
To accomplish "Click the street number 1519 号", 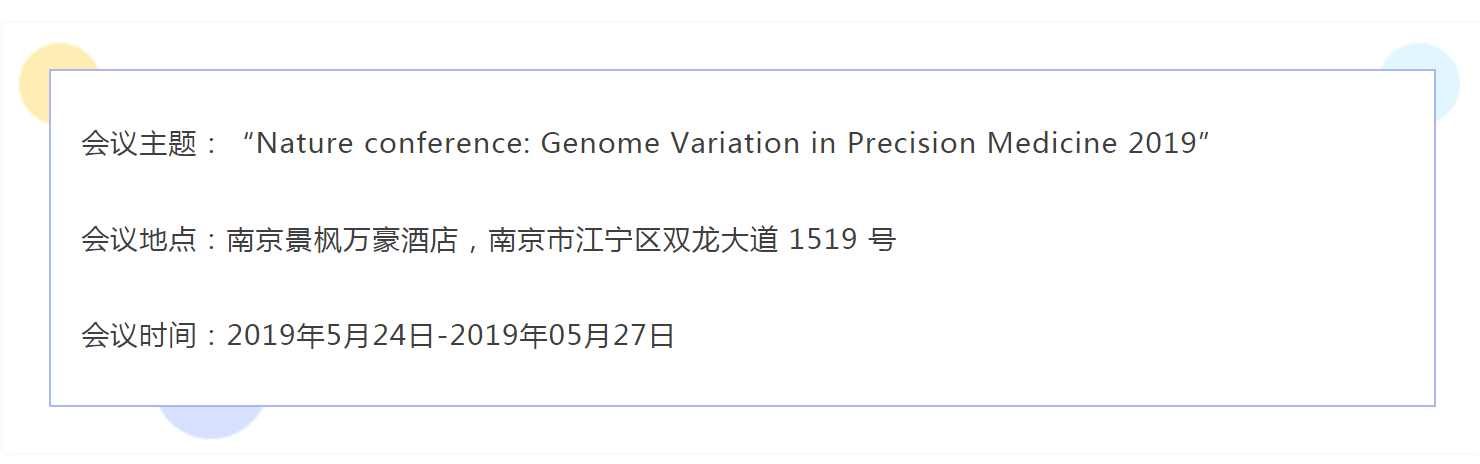I will [842, 240].
